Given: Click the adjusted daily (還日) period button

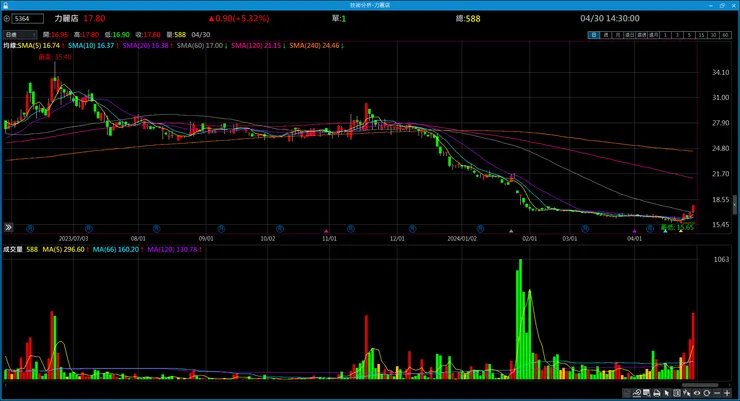Looking at the screenshot, I should pyautogui.click(x=629, y=35).
